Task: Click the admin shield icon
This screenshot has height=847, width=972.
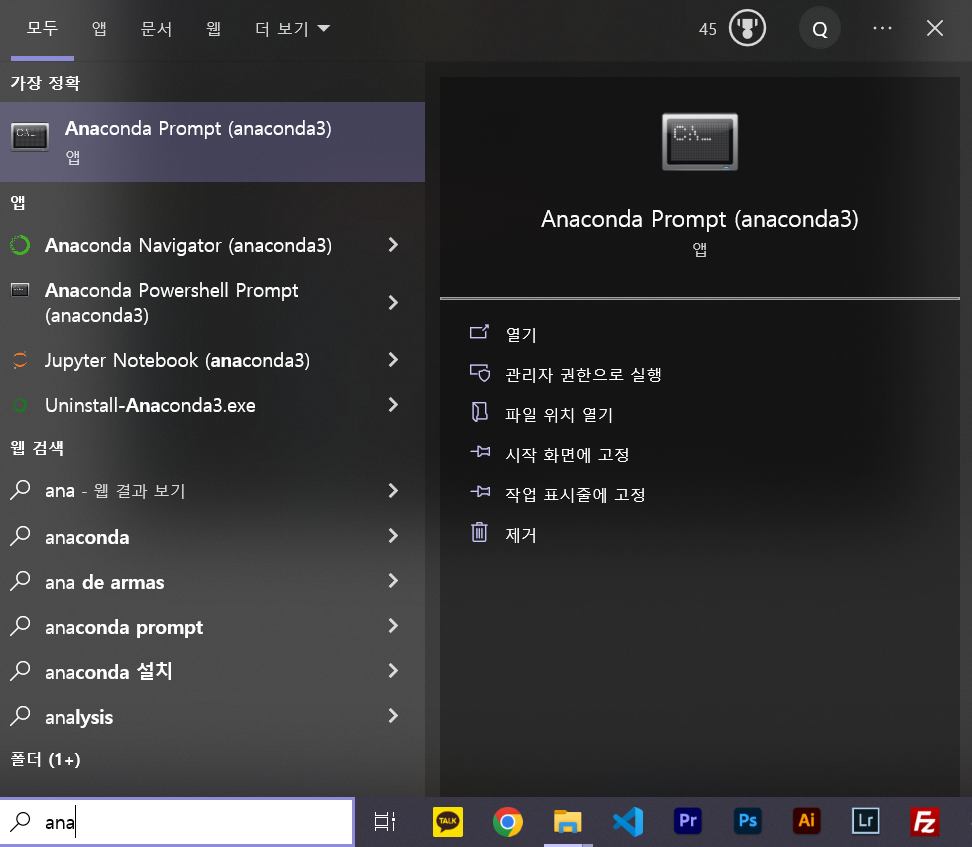Action: [479, 373]
